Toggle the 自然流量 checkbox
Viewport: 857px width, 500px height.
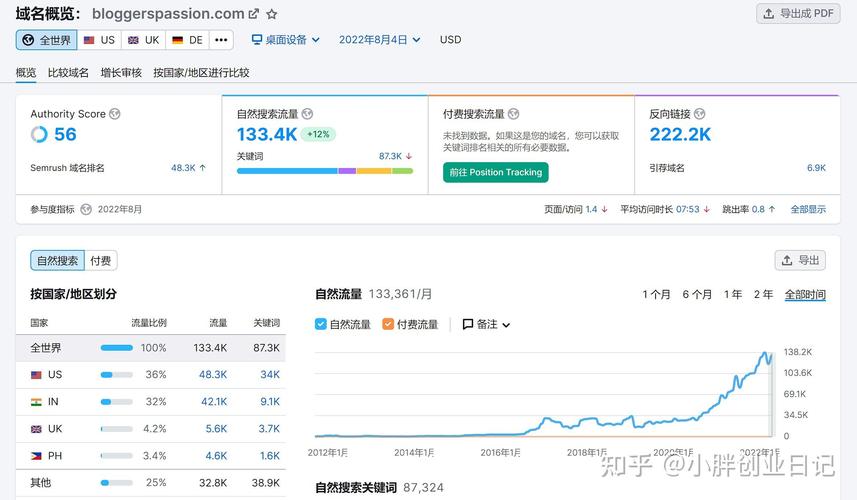click(x=321, y=324)
